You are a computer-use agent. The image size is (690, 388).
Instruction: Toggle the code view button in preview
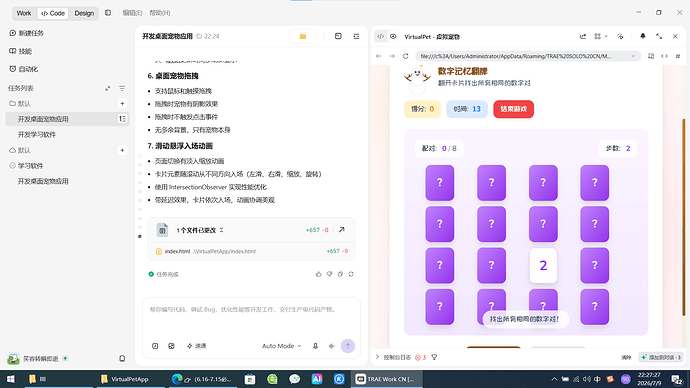[x=381, y=37]
